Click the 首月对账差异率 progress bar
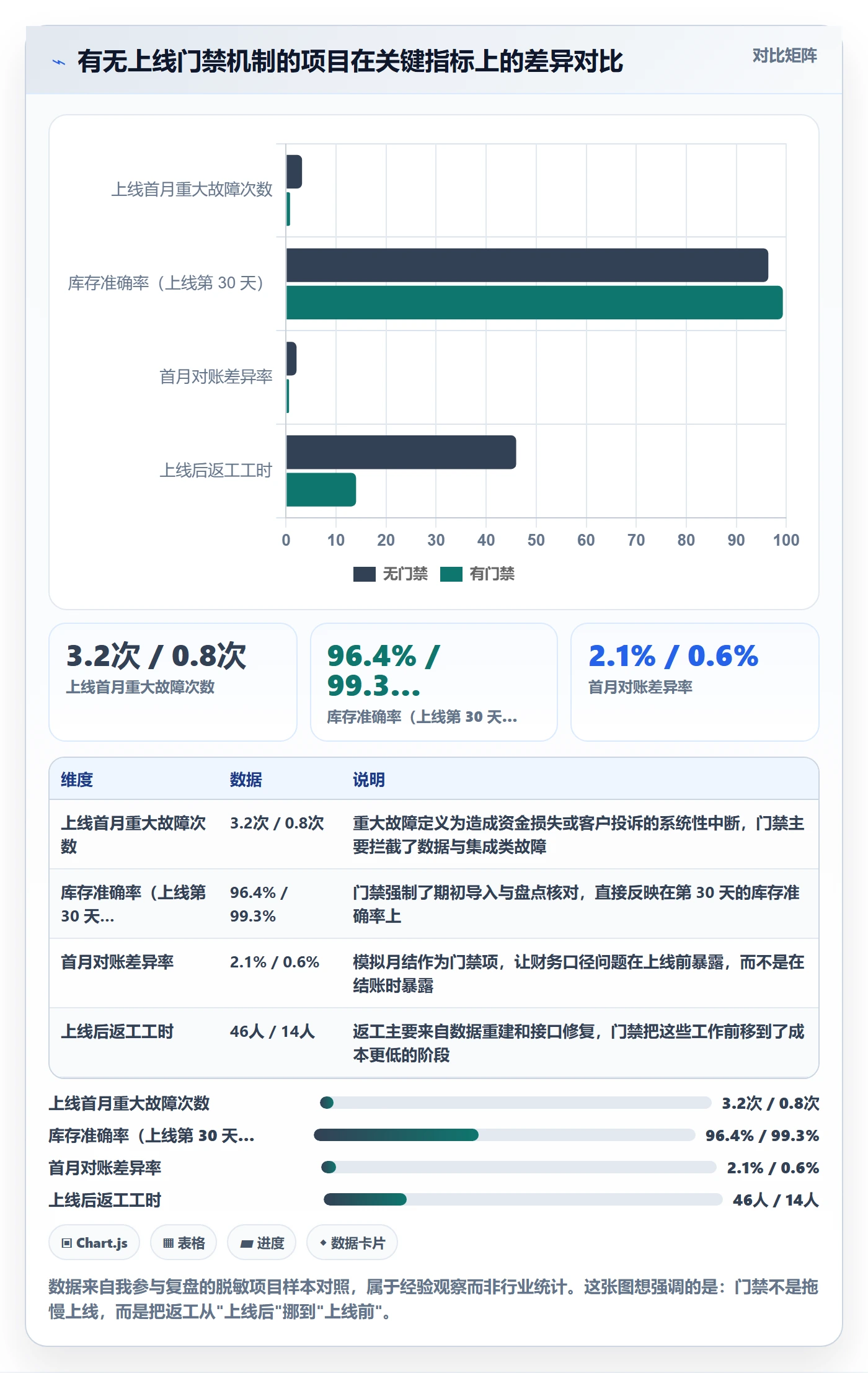Viewport: 868px width, 1373px height. coord(518,1167)
